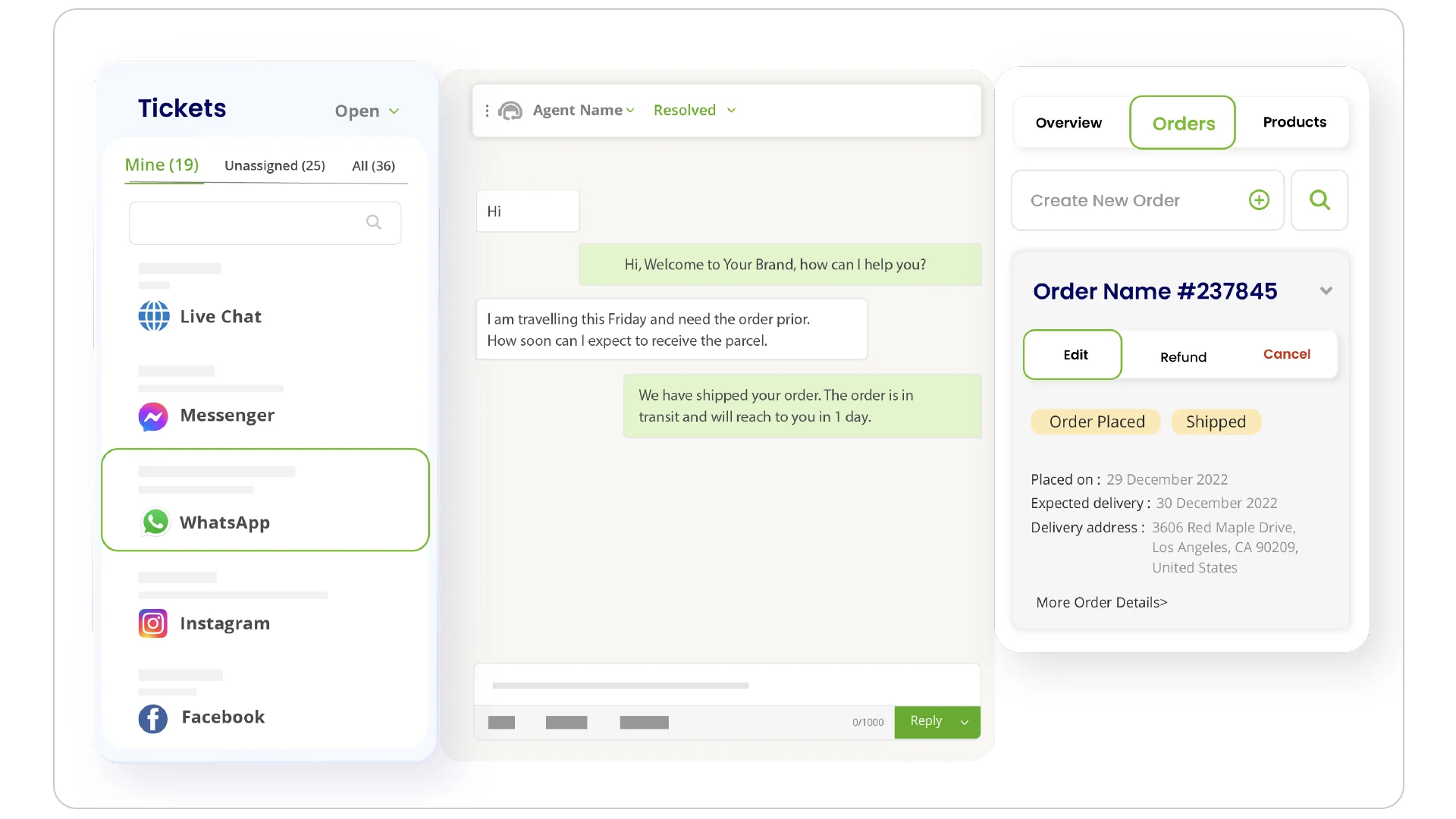Image resolution: width=1456 pixels, height=819 pixels.
Task: Click the ticket search input field
Action: pyautogui.click(x=258, y=222)
